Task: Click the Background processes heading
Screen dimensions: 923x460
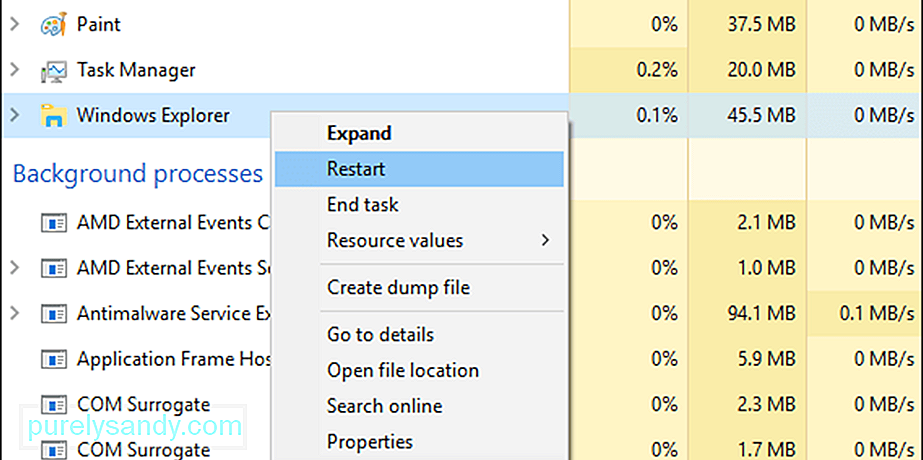Action: [x=138, y=174]
